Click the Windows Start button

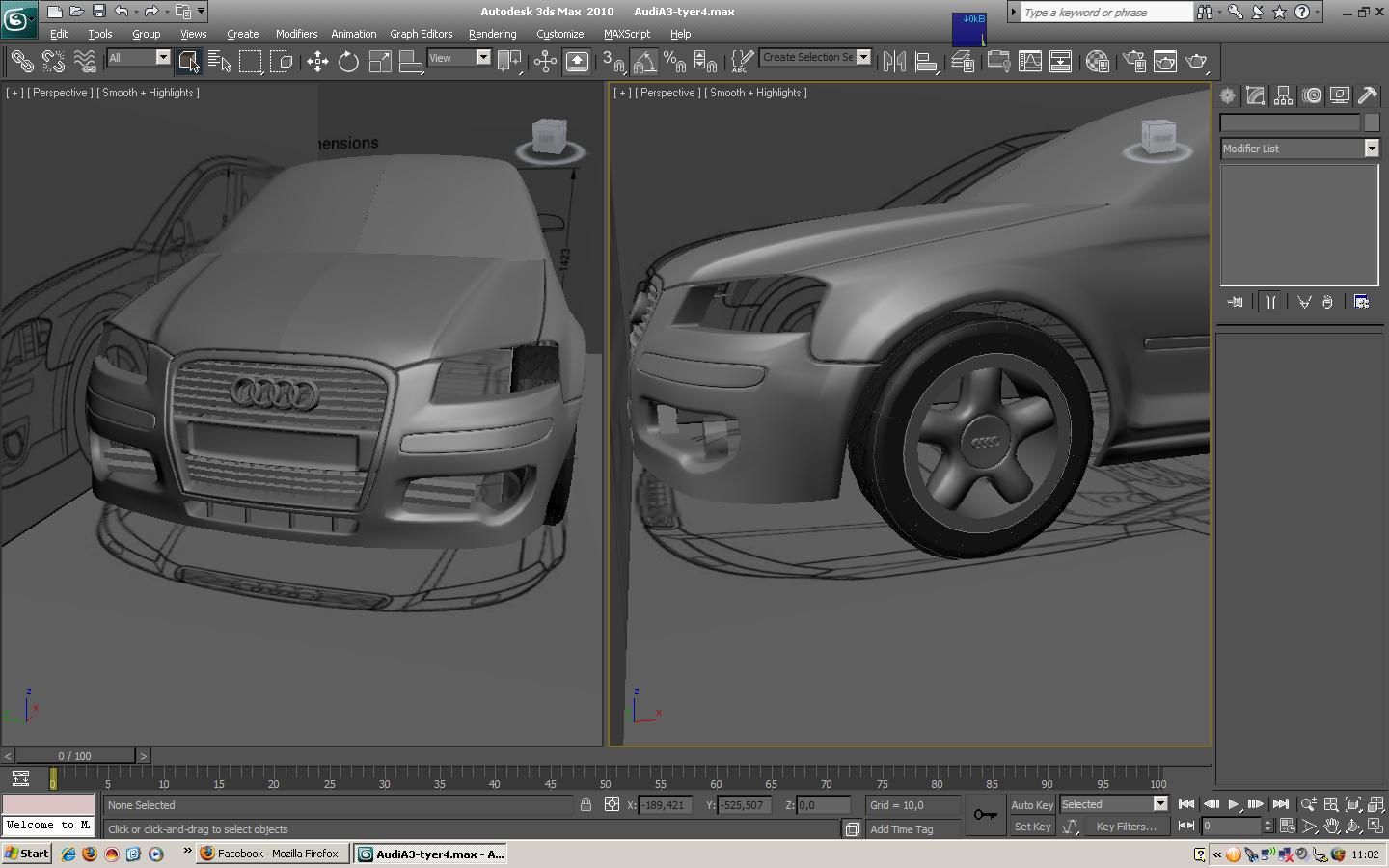tap(26, 854)
